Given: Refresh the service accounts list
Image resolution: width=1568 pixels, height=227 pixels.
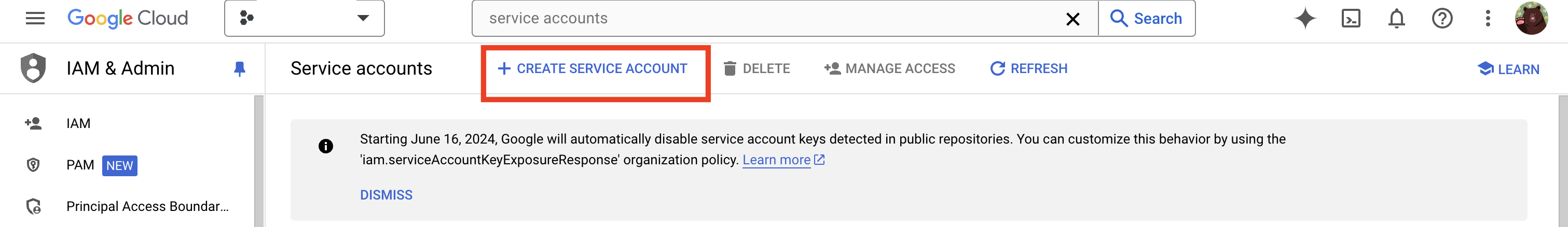Looking at the screenshot, I should tap(1029, 69).
